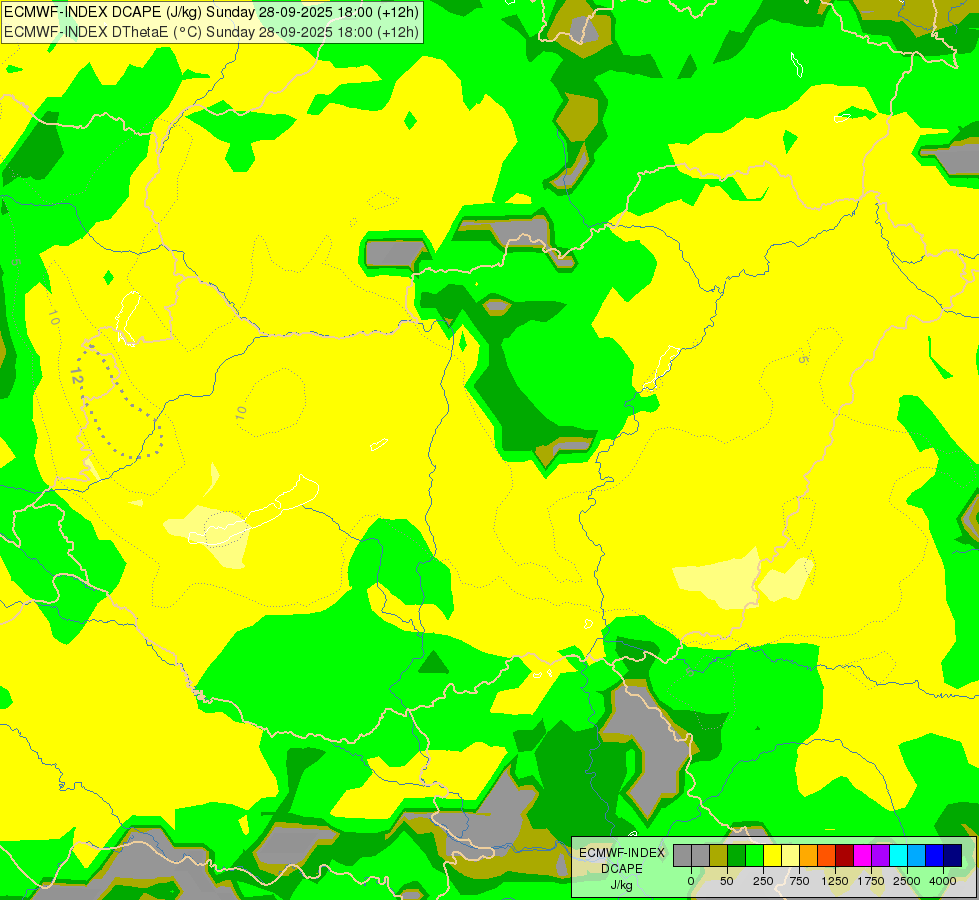Click the legend value '1750'

click(871, 881)
